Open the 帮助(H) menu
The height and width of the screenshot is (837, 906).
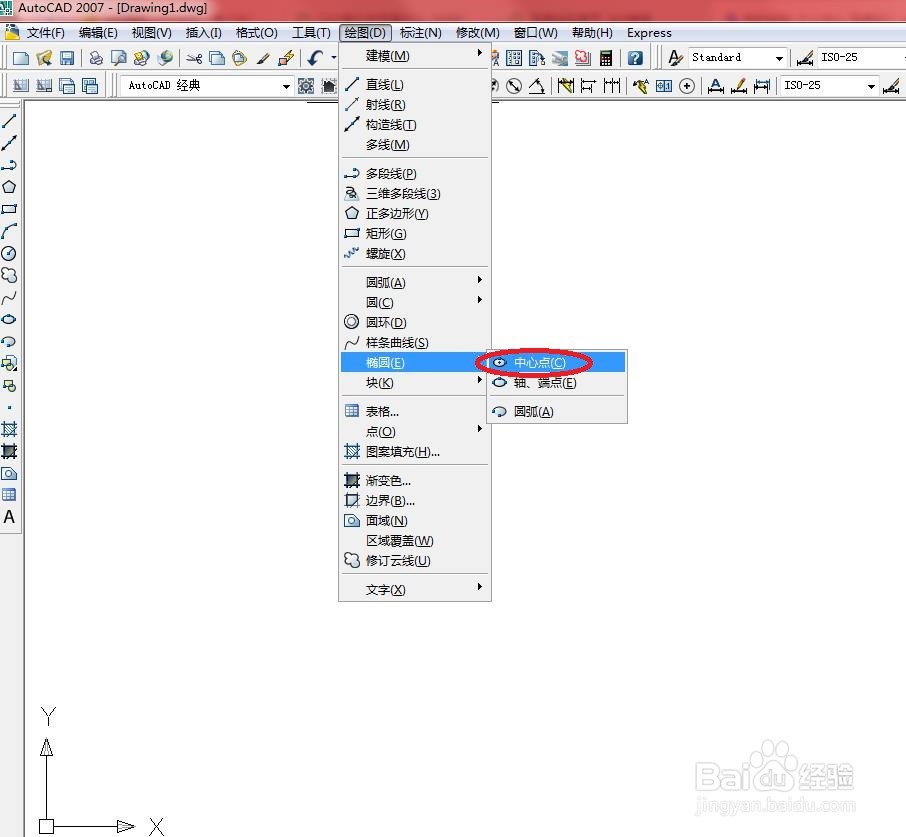[592, 33]
